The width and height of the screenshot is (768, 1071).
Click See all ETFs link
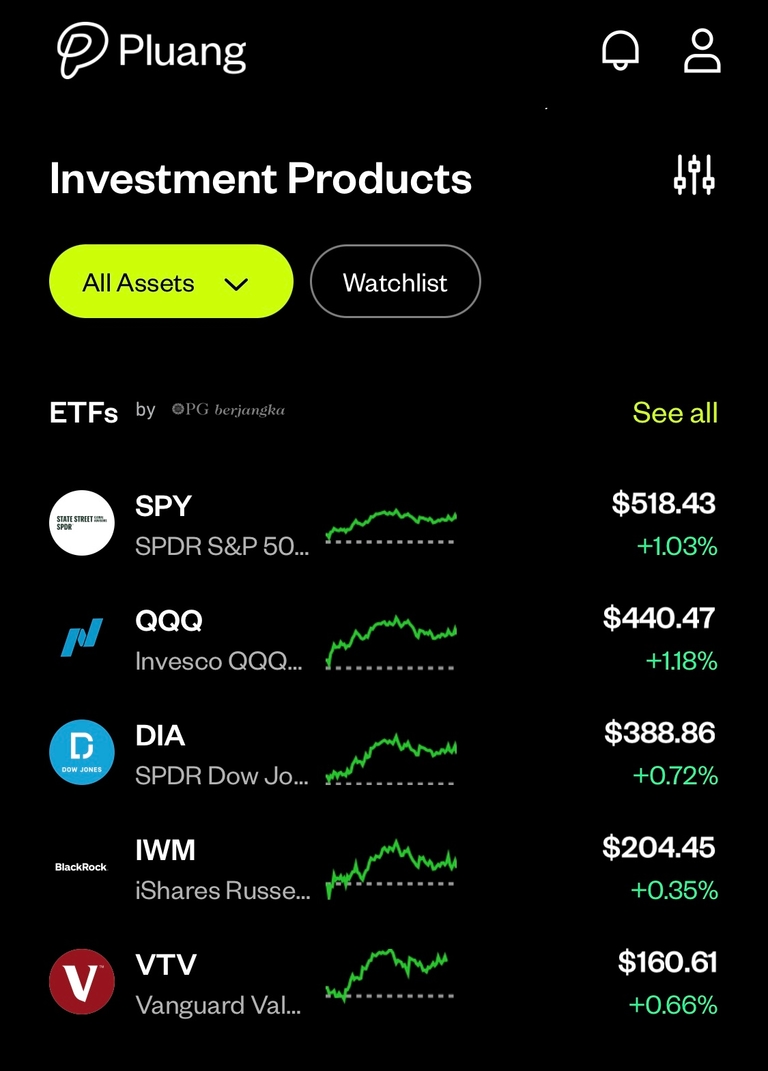pos(675,413)
